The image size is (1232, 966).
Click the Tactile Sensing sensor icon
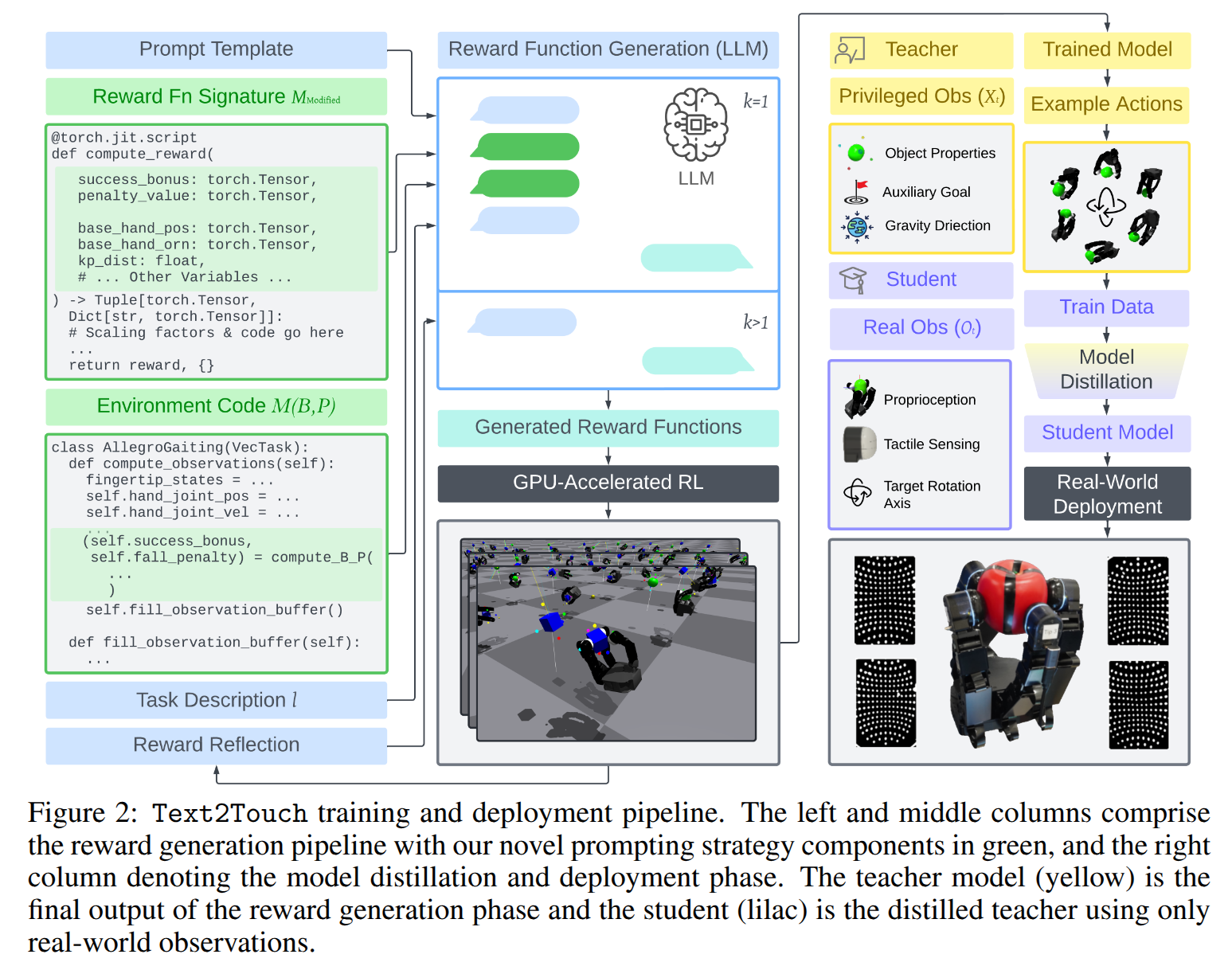(859, 444)
